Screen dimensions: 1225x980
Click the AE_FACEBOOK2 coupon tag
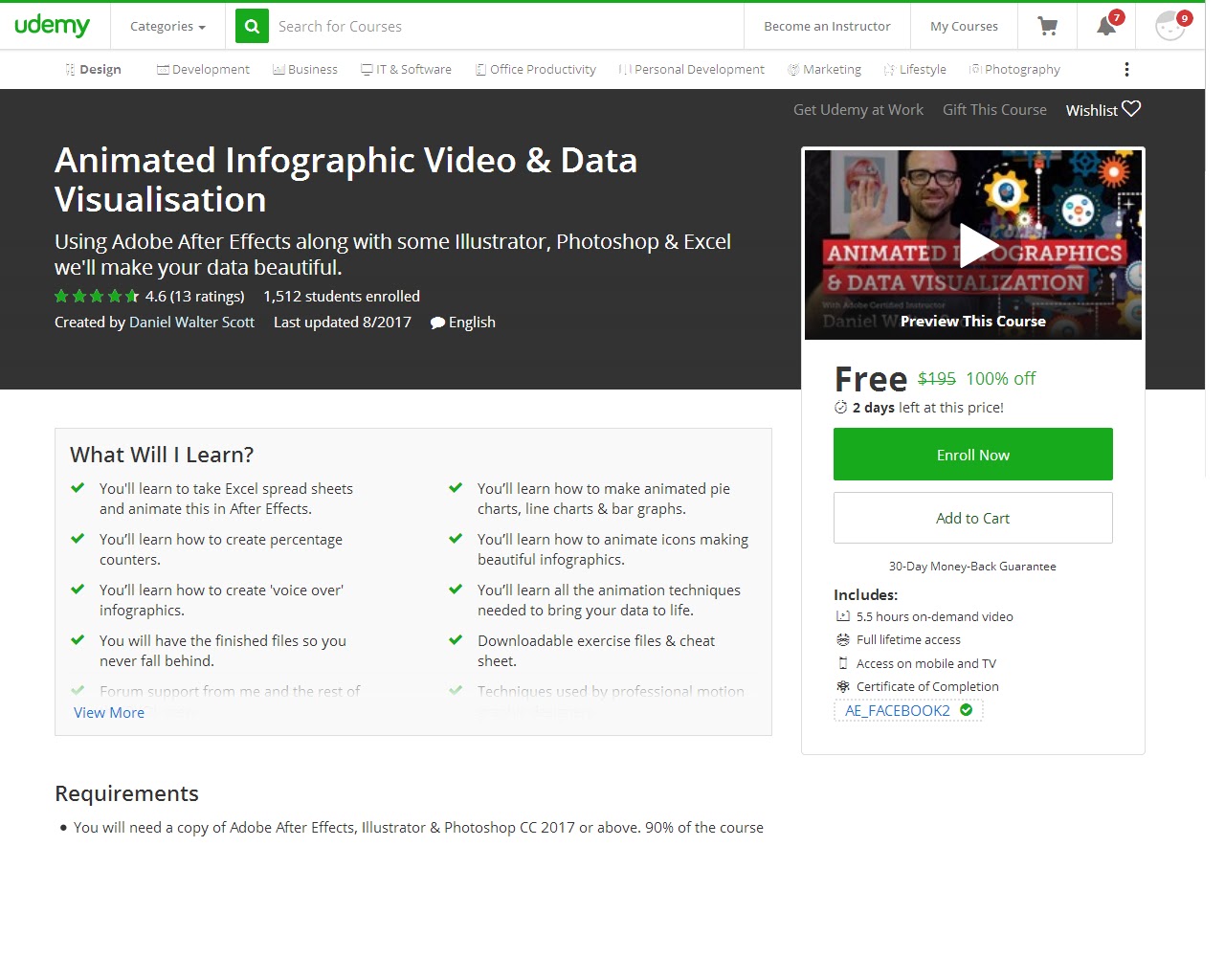[x=908, y=711]
